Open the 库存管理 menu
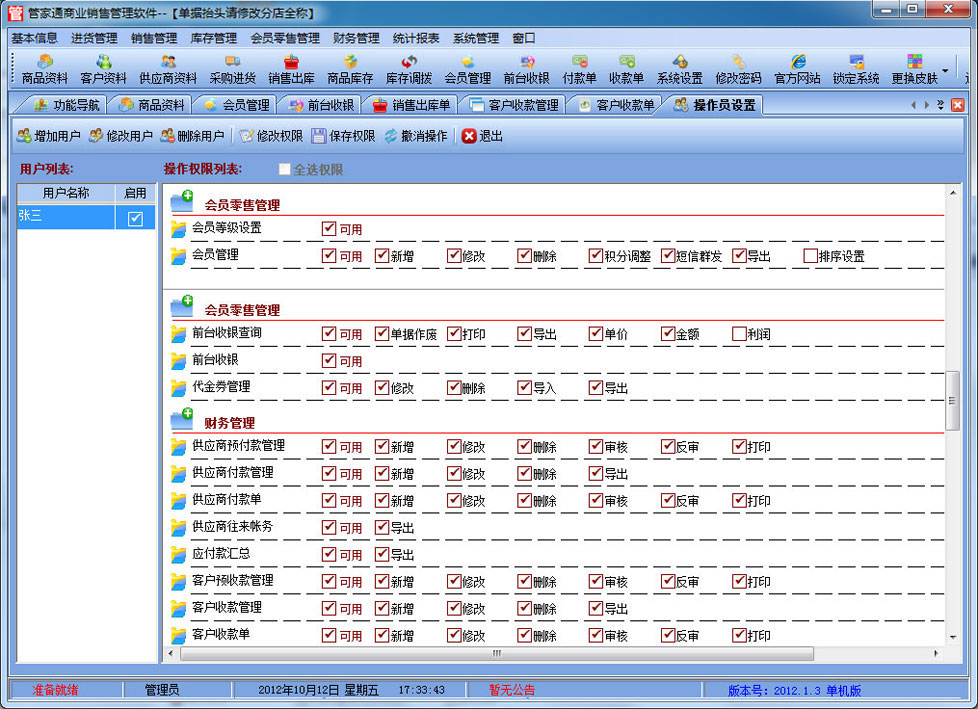Screen dimensions: 978x709 pyautogui.click(x=213, y=38)
